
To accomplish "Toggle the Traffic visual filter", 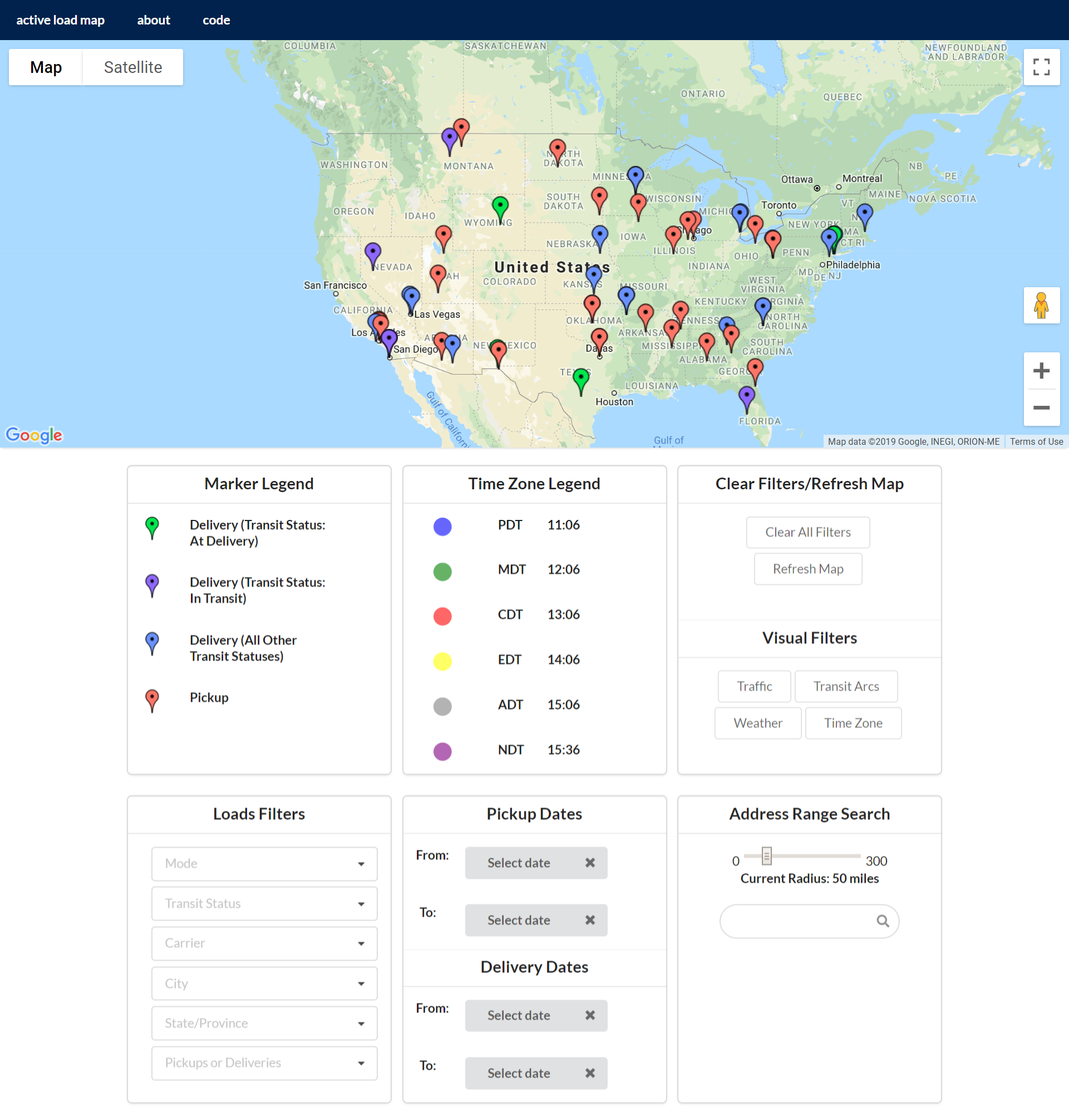I will [754, 686].
